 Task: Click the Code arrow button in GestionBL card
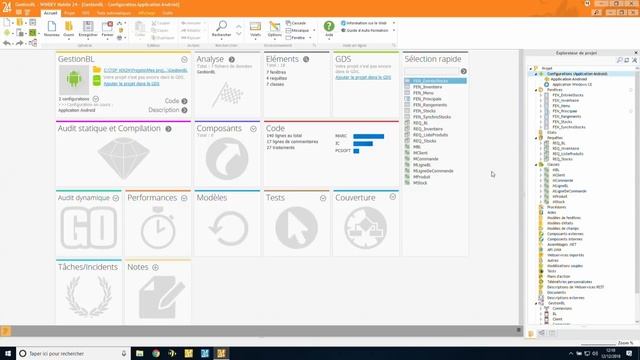[x=184, y=101]
